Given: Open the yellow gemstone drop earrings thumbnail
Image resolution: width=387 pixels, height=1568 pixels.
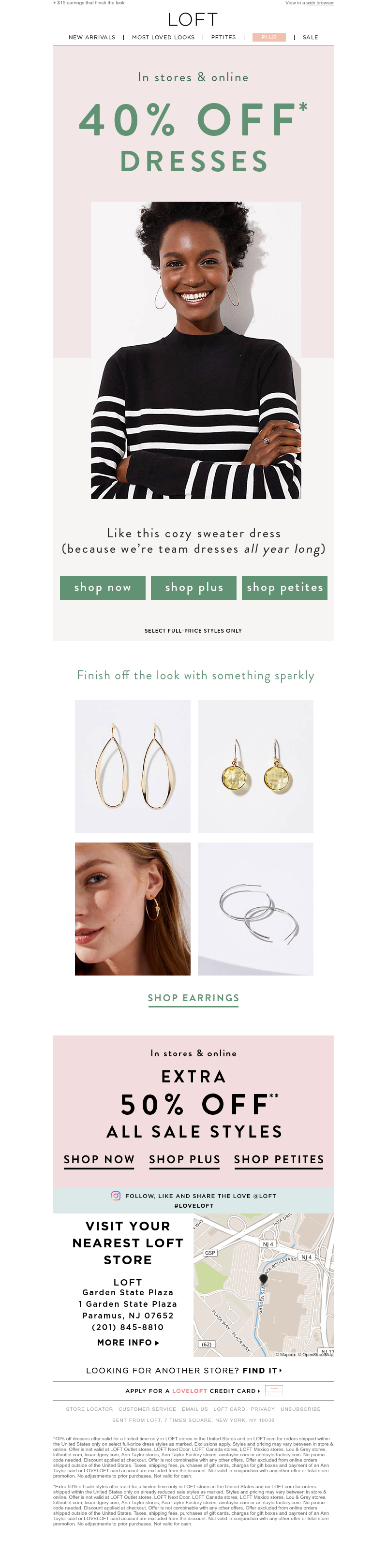Looking at the screenshot, I should pyautogui.click(x=255, y=766).
